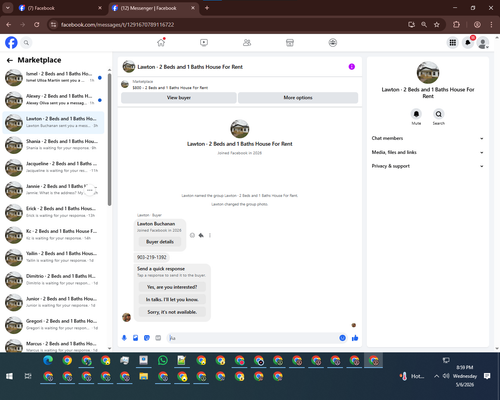Open the Windows notification center icon

pyautogui.click(x=487, y=376)
